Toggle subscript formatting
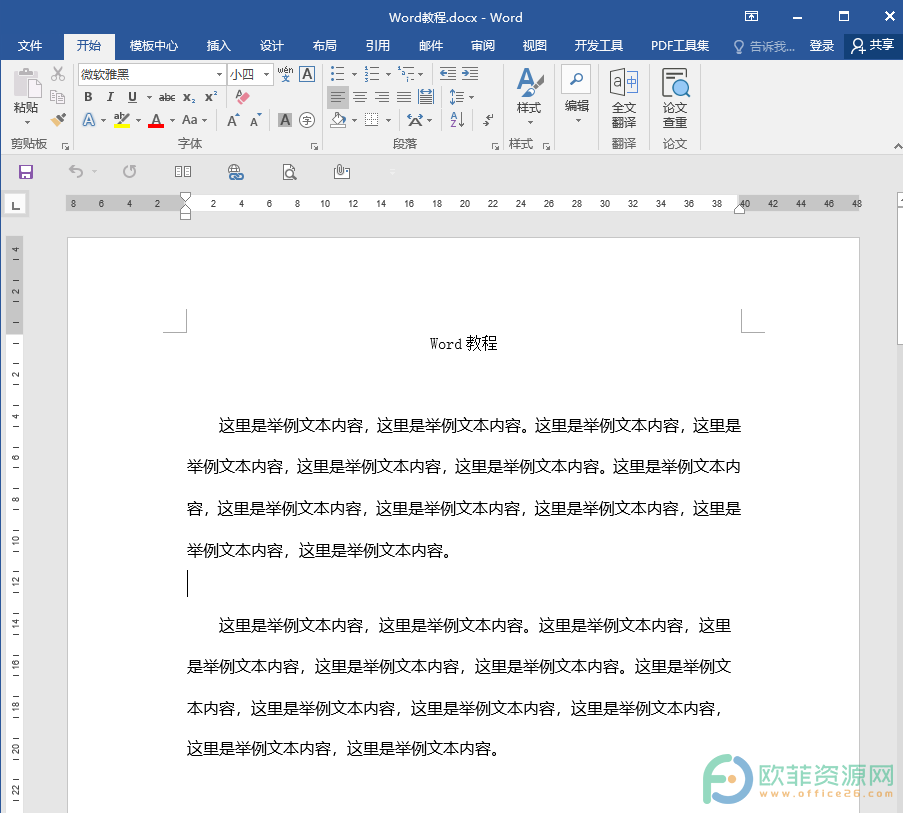Image resolution: width=903 pixels, height=813 pixels. (189, 97)
